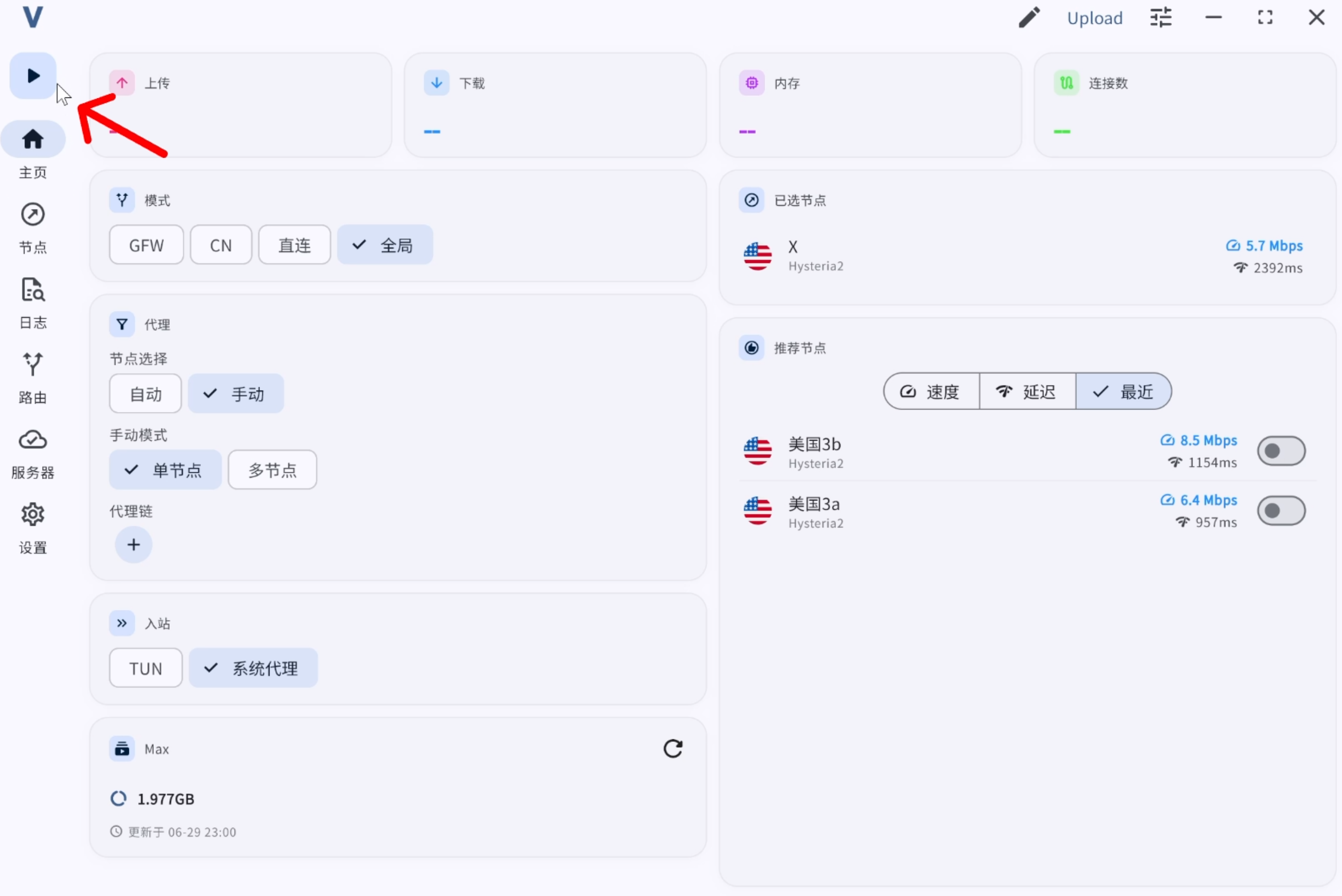Click the 8.5 Mbps speed value
The height and width of the screenshot is (896, 1342).
[1208, 440]
